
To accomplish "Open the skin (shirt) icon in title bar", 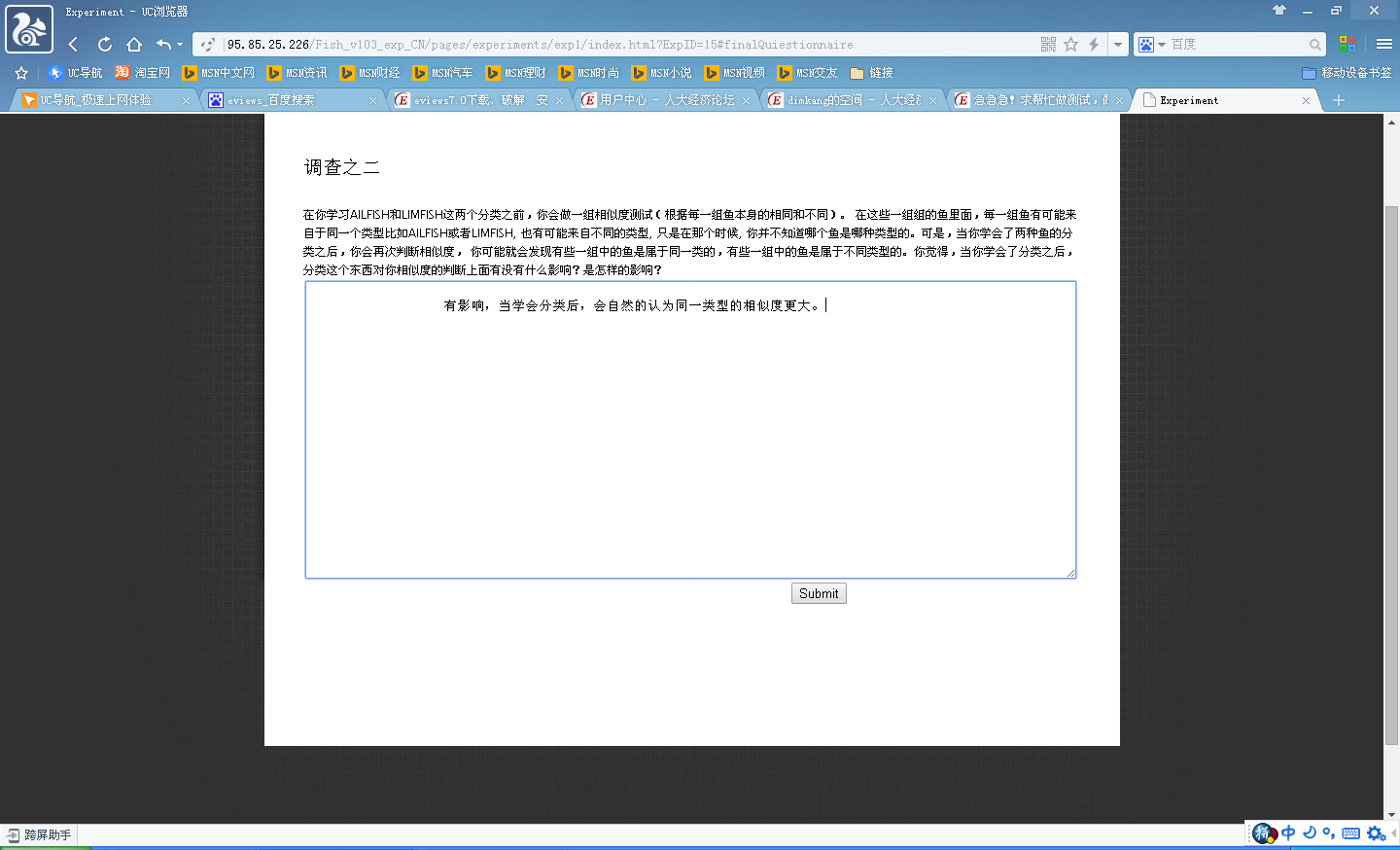I will tap(1279, 11).
